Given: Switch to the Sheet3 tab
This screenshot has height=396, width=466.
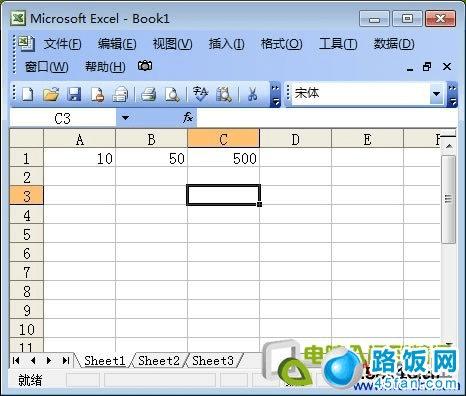Looking at the screenshot, I should [x=213, y=360].
